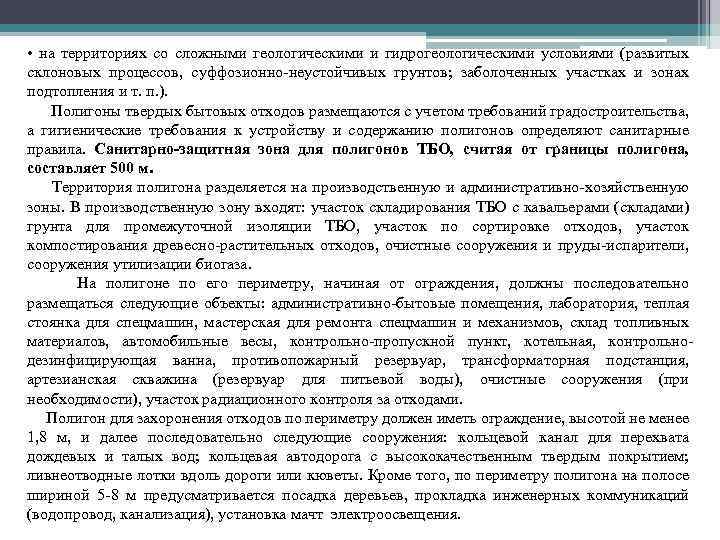Click the bold phrase "Санитарно-защитная зона"
Screen dimensions: 720x540
191,150
